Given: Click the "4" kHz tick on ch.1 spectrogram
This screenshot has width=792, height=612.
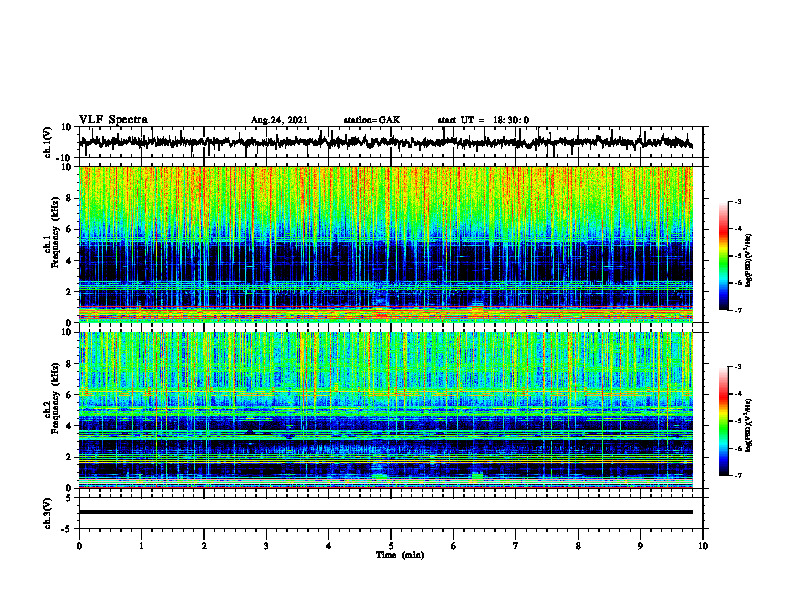Looking at the screenshot, I should pyautogui.click(x=69, y=261).
